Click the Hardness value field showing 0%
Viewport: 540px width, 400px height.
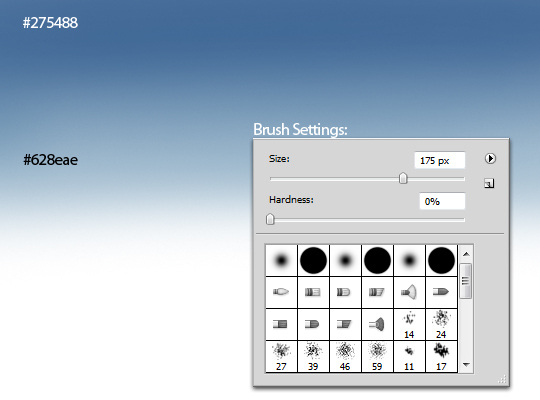[x=442, y=201]
